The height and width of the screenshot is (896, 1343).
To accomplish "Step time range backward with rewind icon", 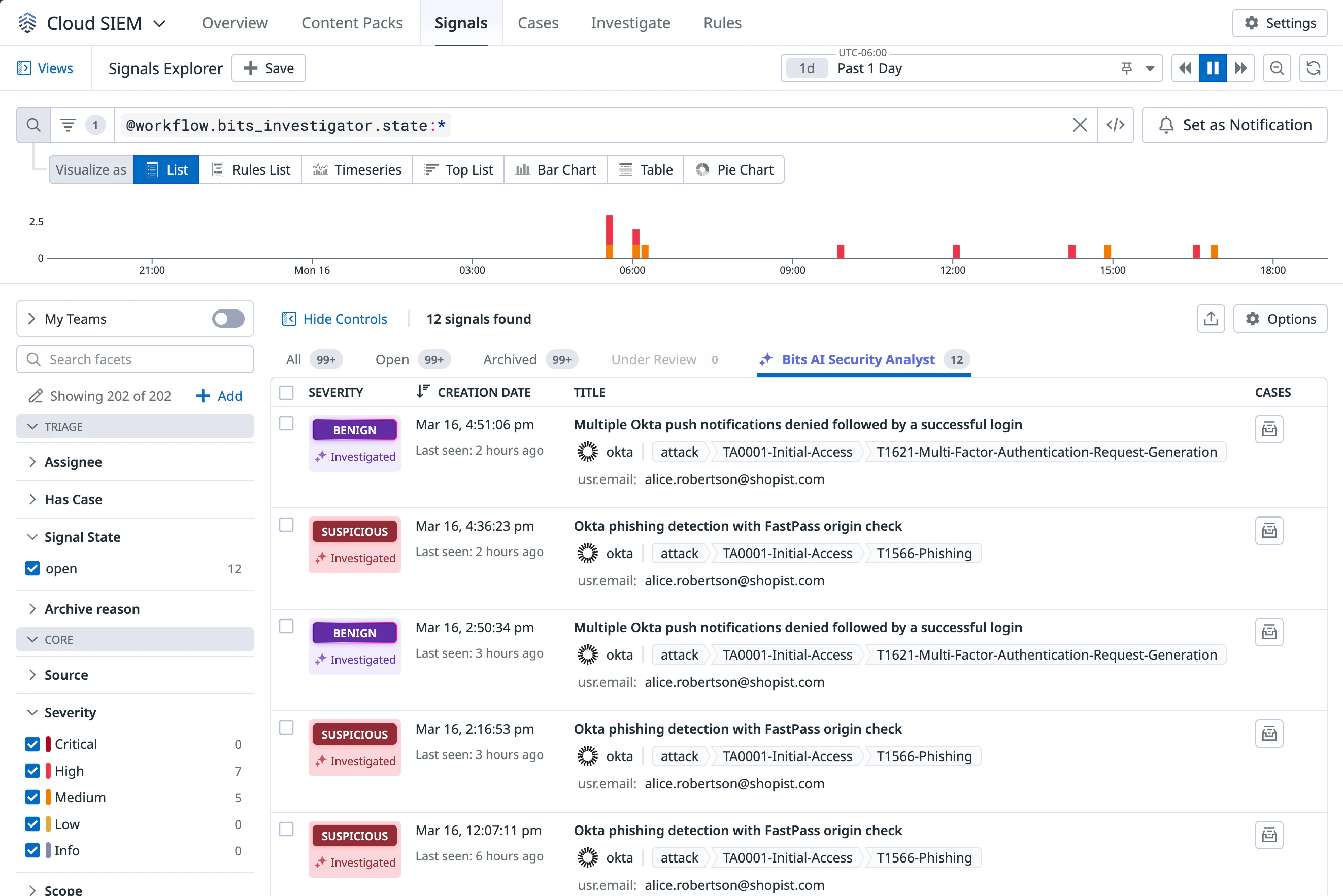I will coord(1185,68).
